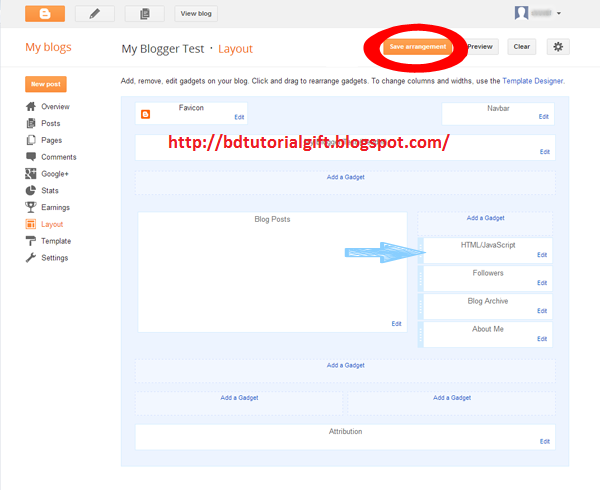Click the pencil new-post icon
This screenshot has width=600, height=490.
coord(95,14)
